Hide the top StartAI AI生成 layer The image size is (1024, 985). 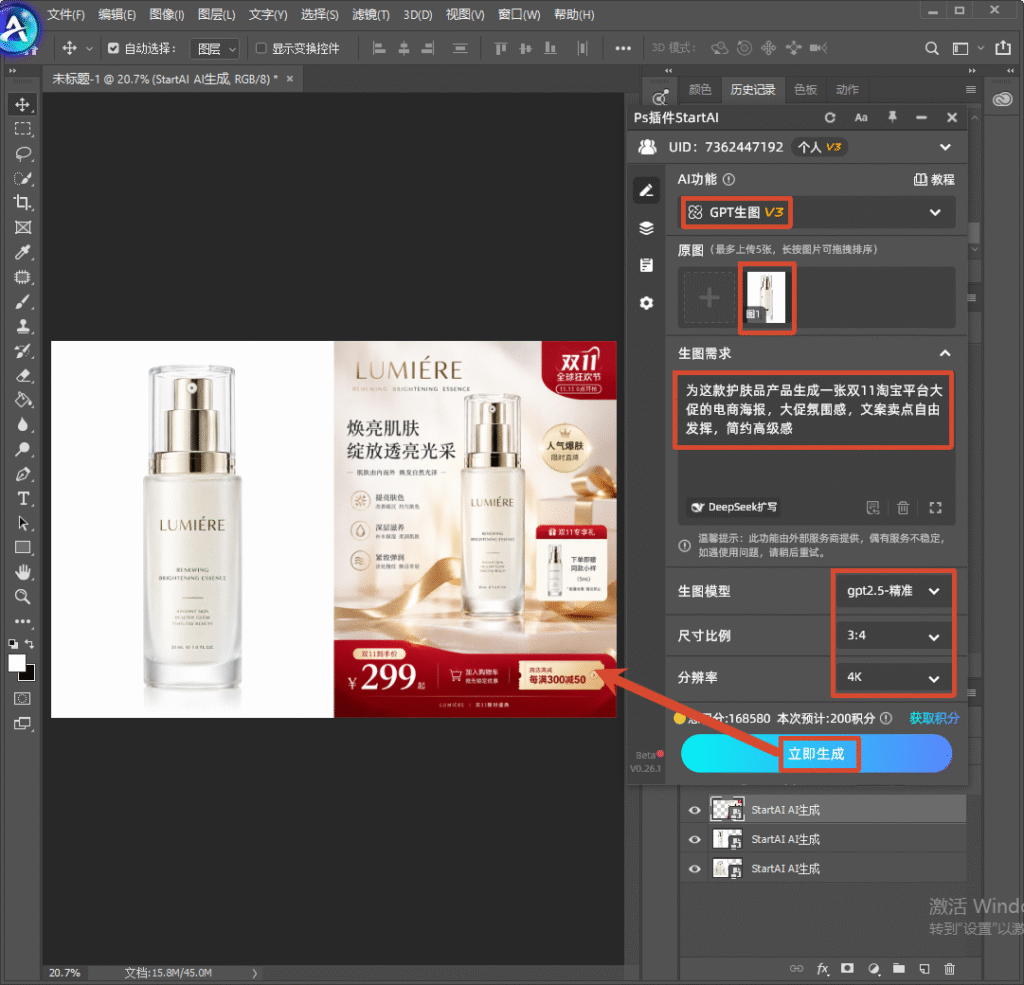694,810
